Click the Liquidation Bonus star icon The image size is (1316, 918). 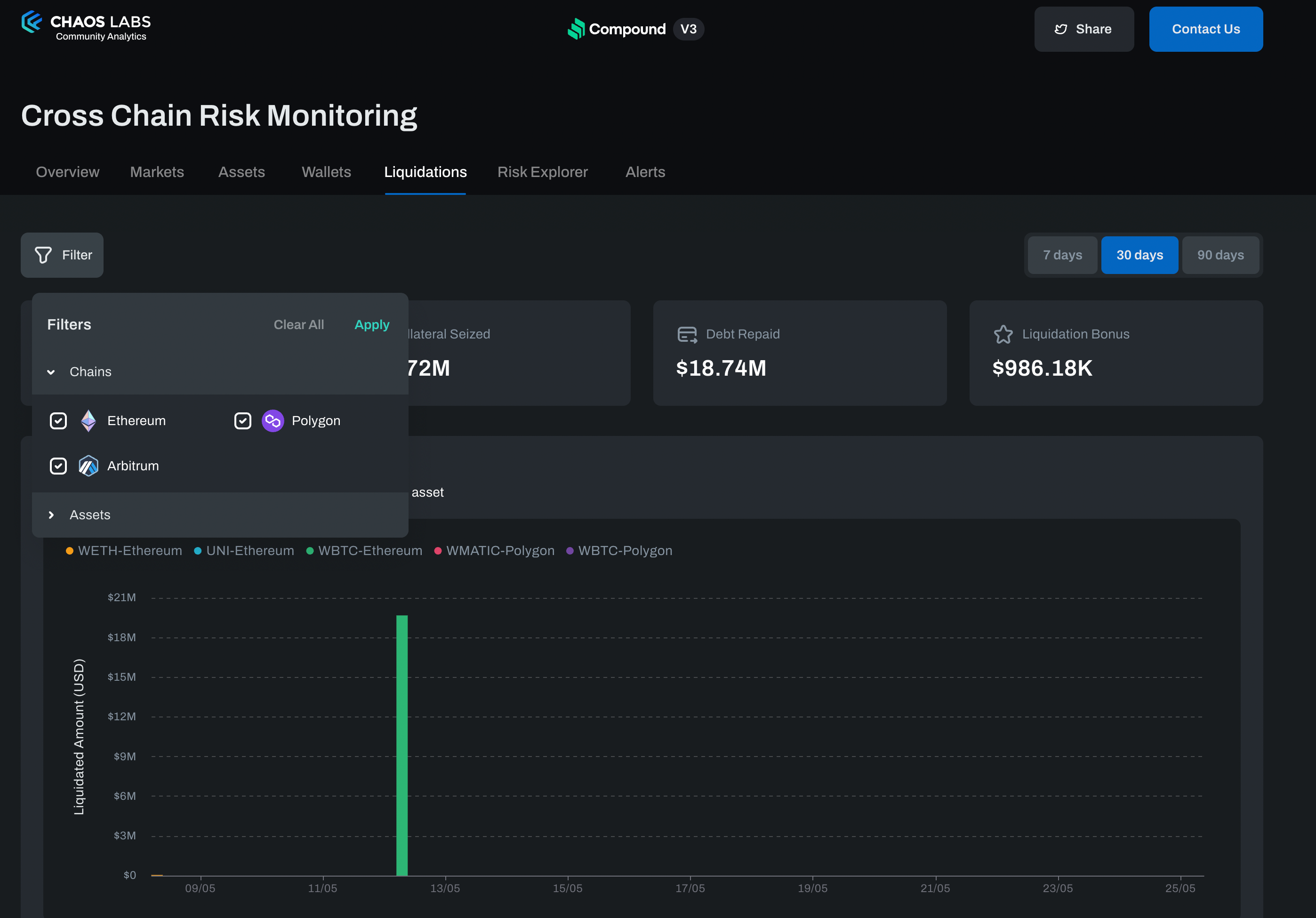(x=1003, y=334)
